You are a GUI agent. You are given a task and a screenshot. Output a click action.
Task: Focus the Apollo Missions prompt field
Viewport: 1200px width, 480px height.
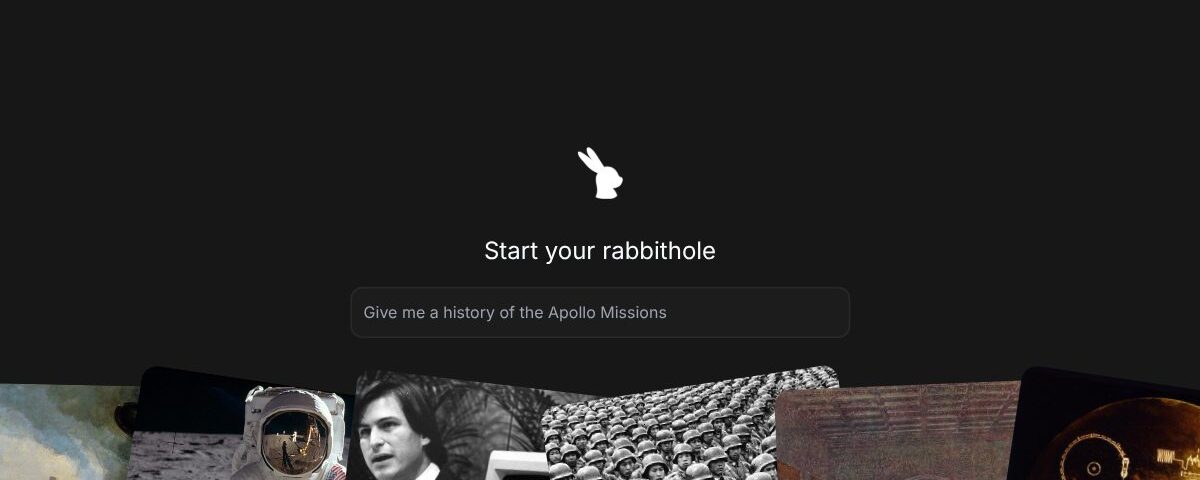coord(600,312)
